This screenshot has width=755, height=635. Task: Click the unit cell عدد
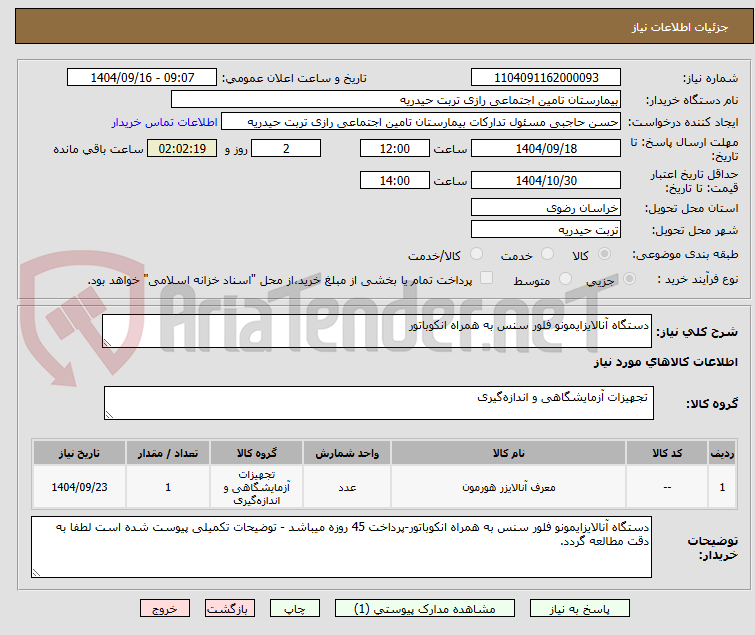tap(347, 487)
